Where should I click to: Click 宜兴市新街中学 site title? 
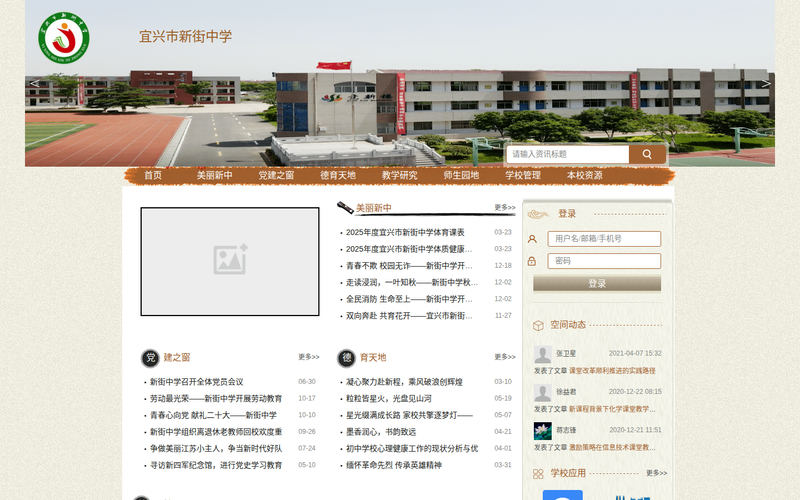[185, 37]
